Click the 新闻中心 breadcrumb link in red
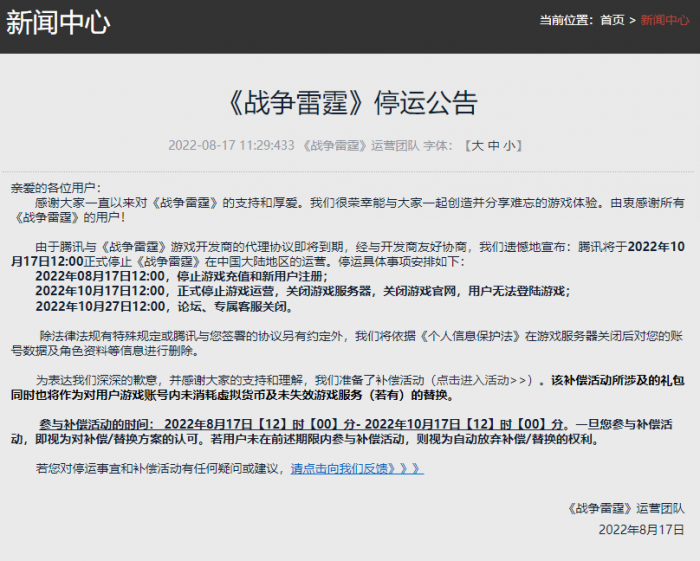Viewport: 700px width, 561px height. [x=665, y=20]
